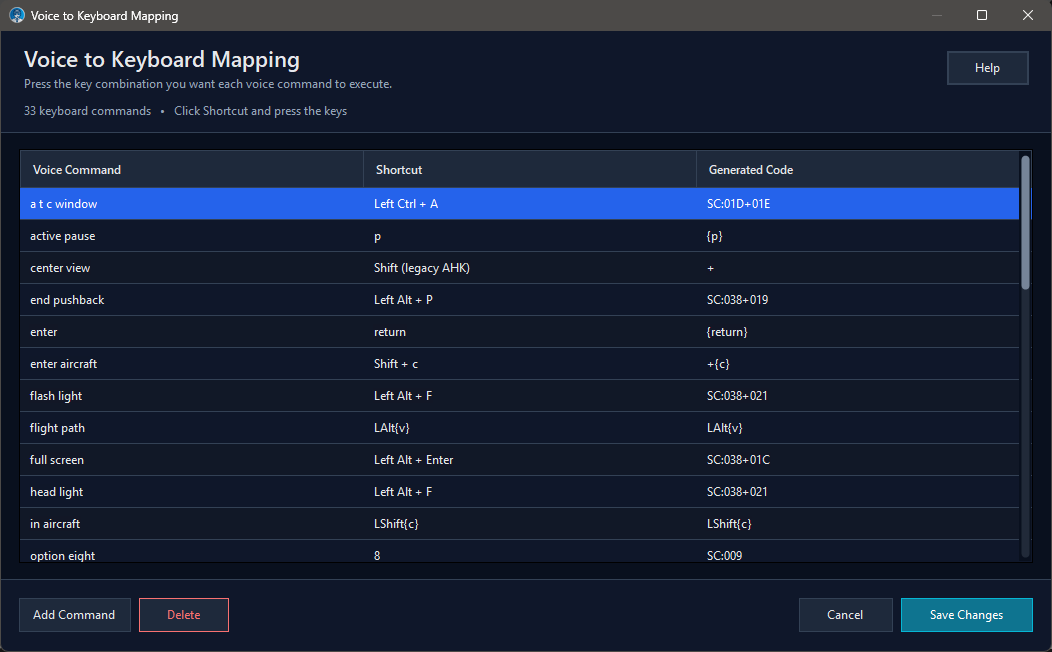Image resolution: width=1052 pixels, height=652 pixels.
Task: Open the Help button
Action: [x=987, y=68]
